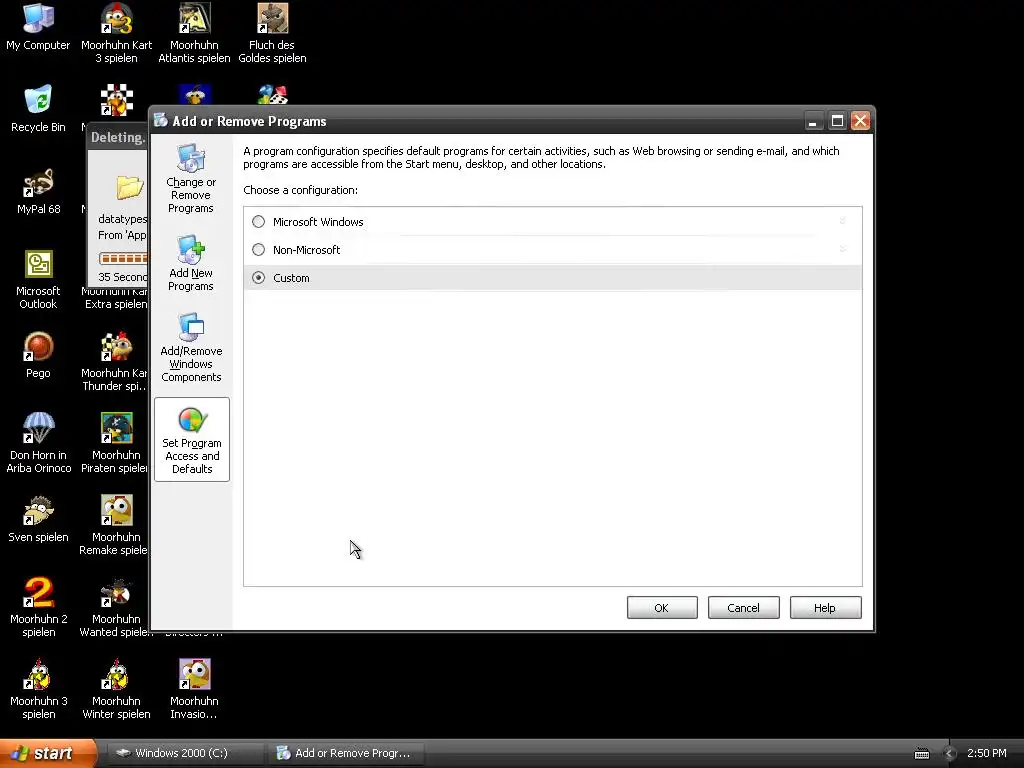Click the keyboard icon in system tray
The image size is (1024, 768).
pyautogui.click(x=921, y=754)
